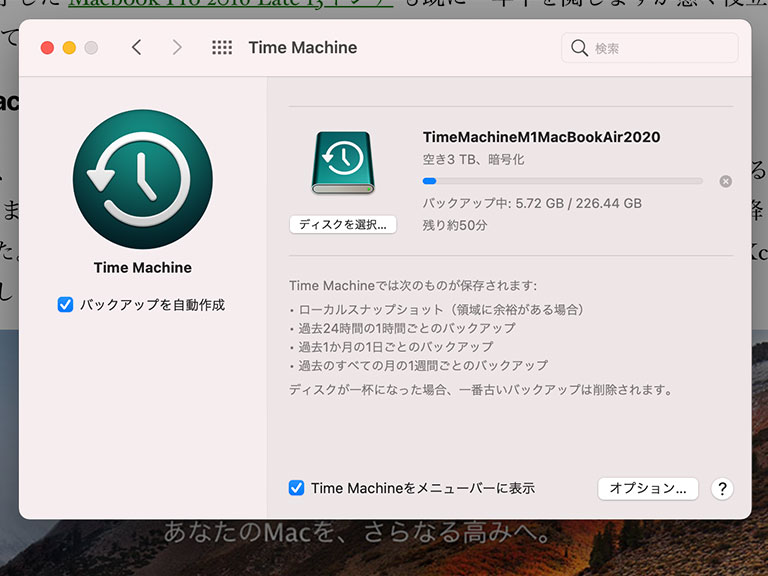Minimize the window with yellow button
The height and width of the screenshot is (576, 768).
(x=69, y=48)
